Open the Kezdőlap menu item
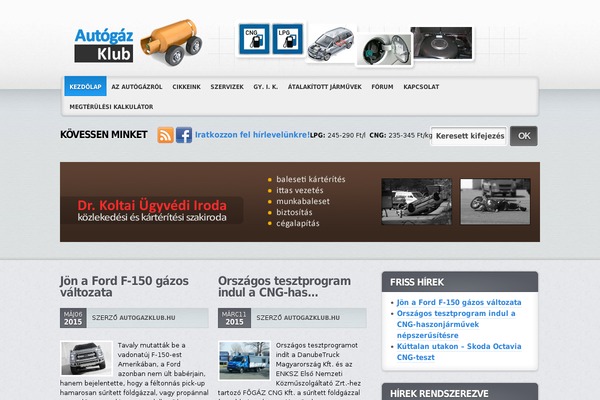 pyautogui.click(x=85, y=87)
